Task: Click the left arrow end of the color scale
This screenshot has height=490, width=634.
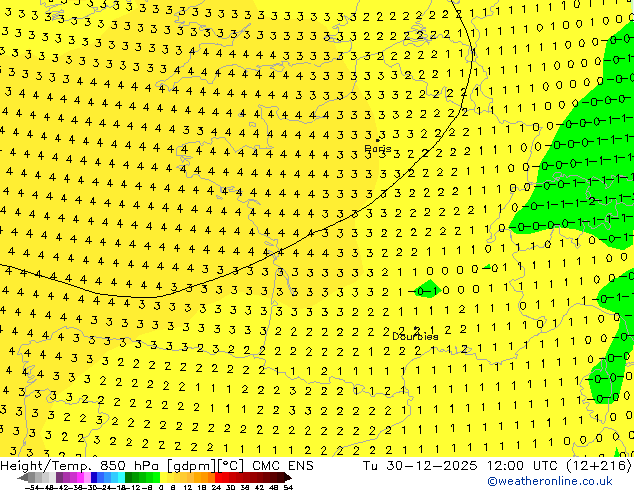Action: (23, 477)
